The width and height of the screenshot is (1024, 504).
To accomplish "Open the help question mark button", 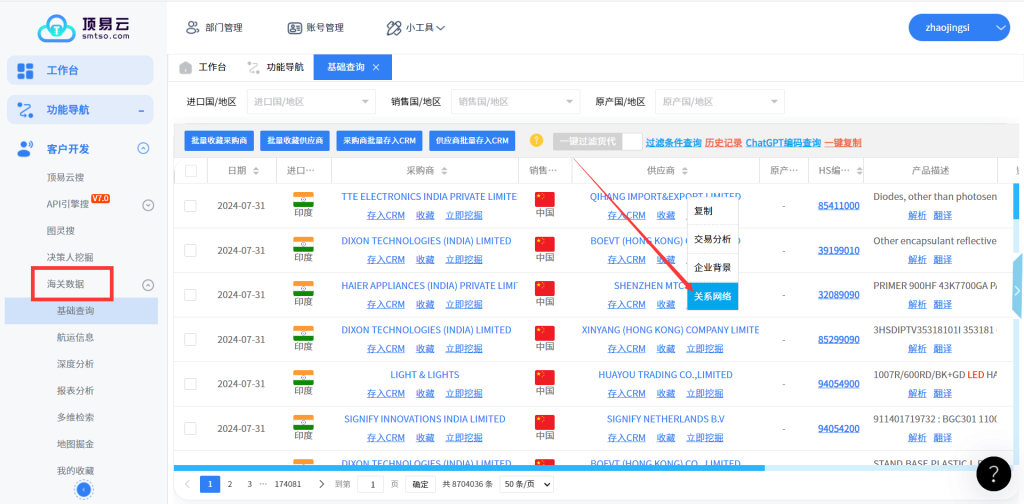I will [993, 473].
